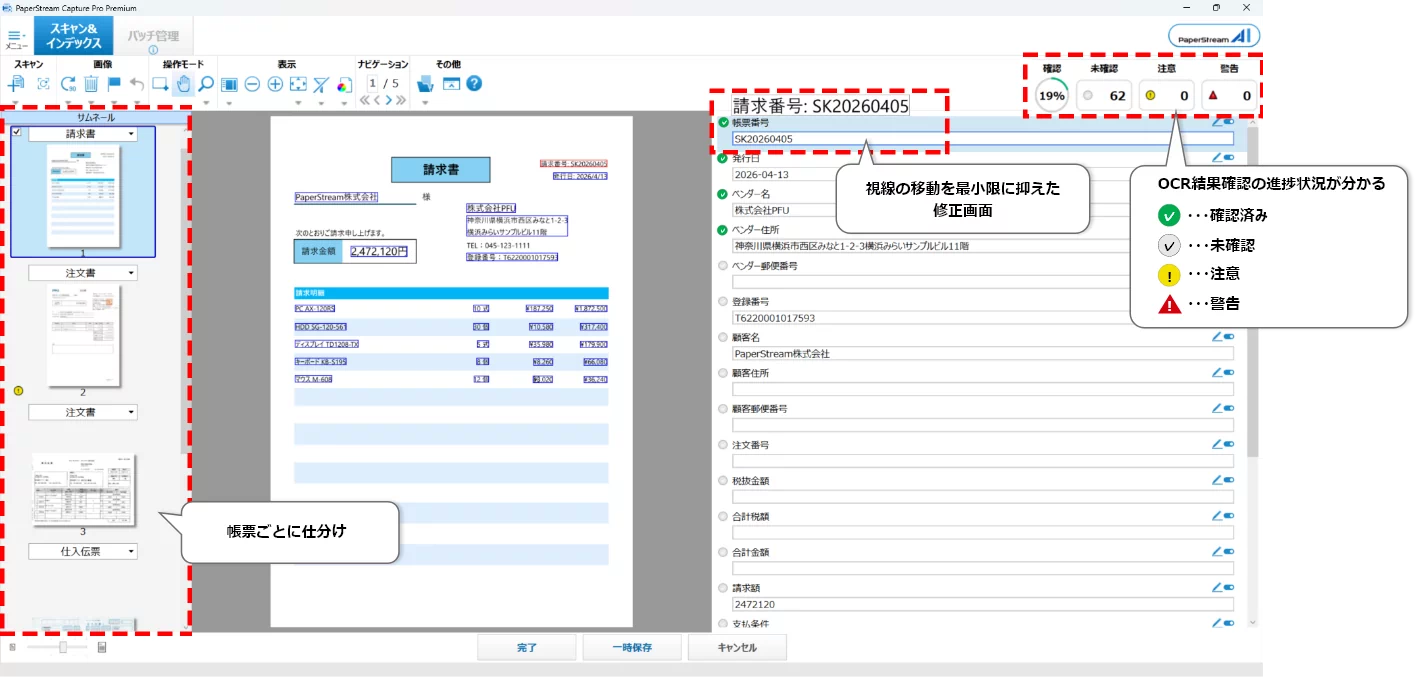This screenshot has height=677, width=1416.
Task: Select the magnifier tool in 操作モード
Action: click(x=205, y=84)
